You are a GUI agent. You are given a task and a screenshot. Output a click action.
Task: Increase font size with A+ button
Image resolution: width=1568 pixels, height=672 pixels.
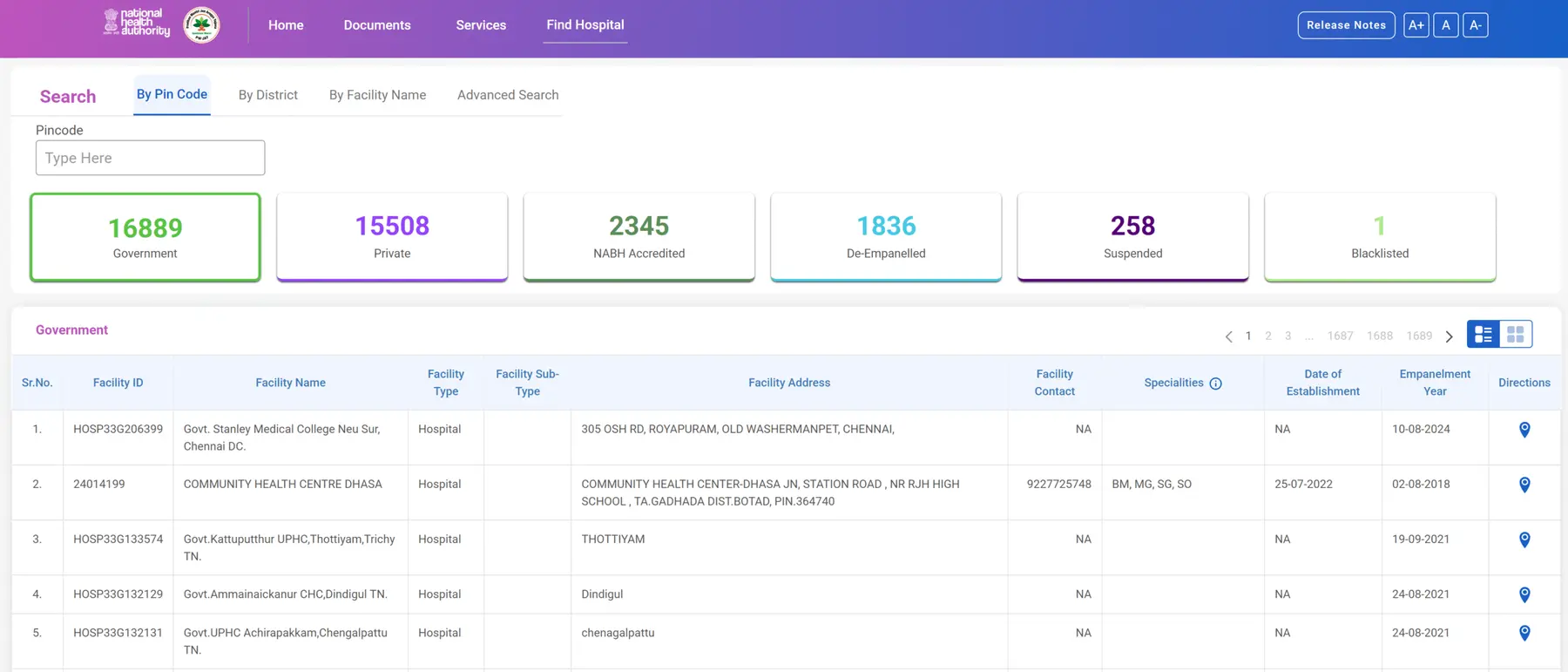1416,25
